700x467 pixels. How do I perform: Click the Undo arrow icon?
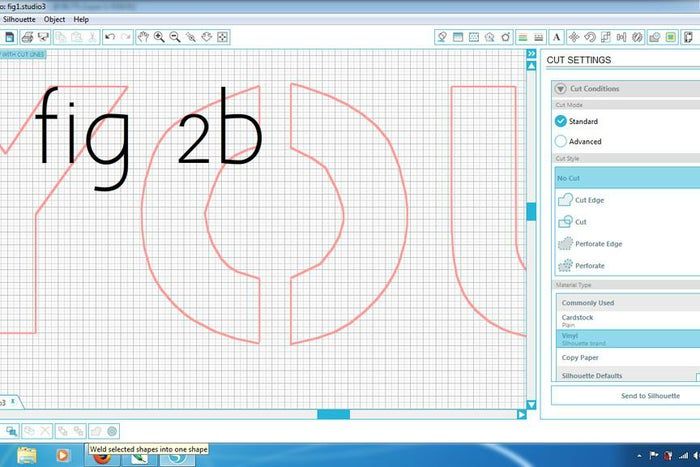coord(110,37)
